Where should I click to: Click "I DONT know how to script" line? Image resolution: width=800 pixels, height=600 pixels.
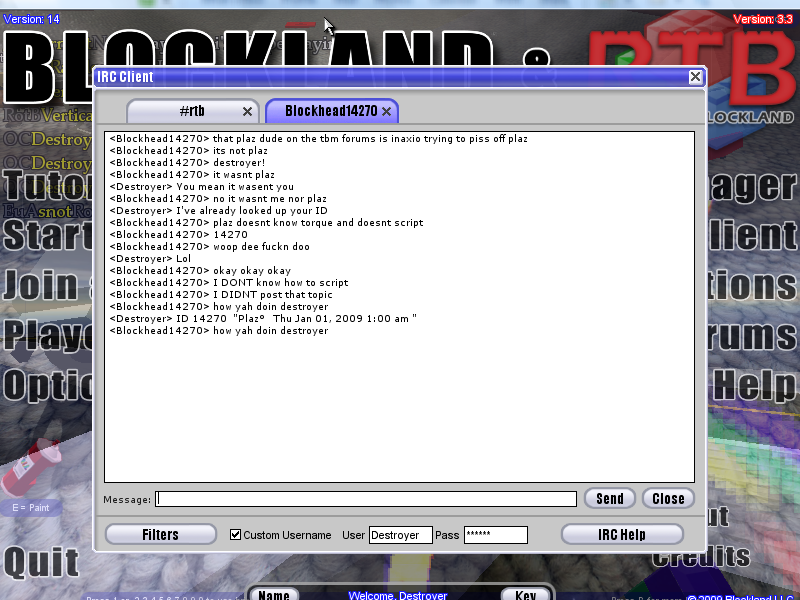coord(229,283)
